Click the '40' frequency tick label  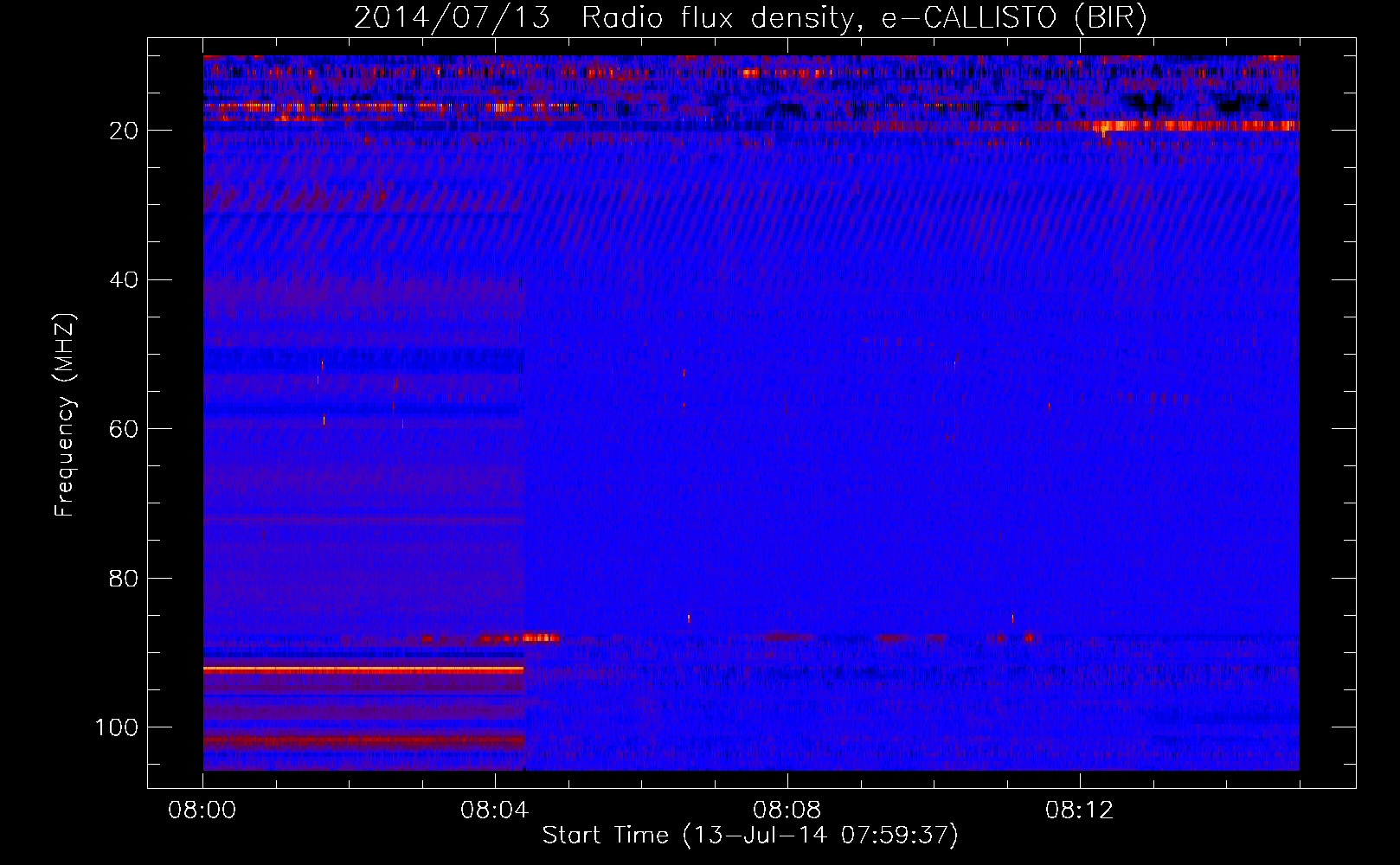pos(124,280)
